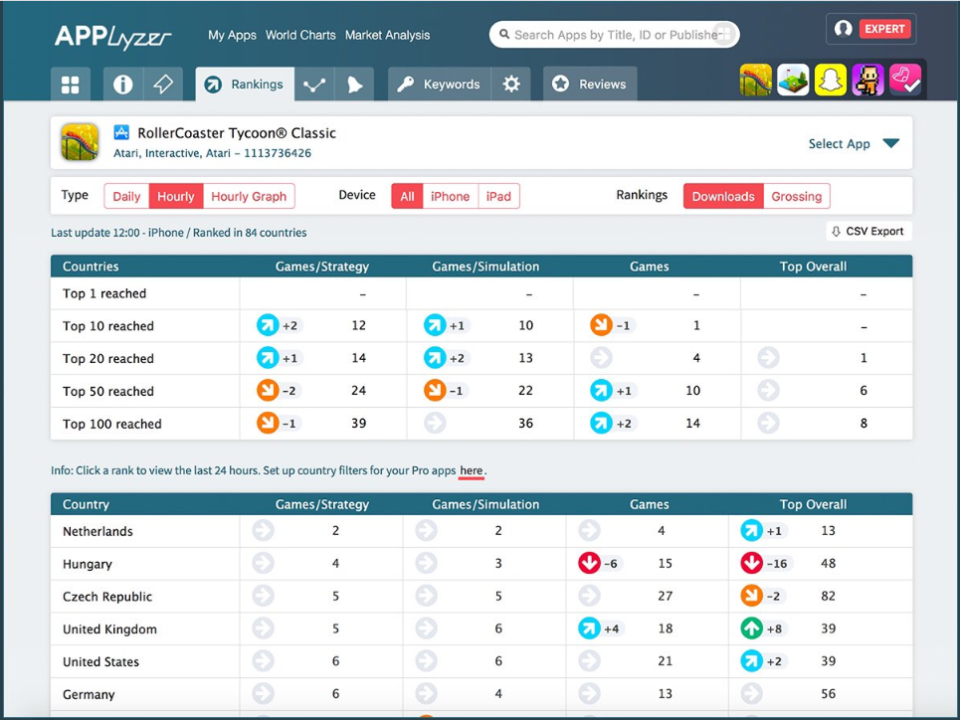Click the gear settings icon next to Keywords
The height and width of the screenshot is (720, 960).
pyautogui.click(x=511, y=84)
